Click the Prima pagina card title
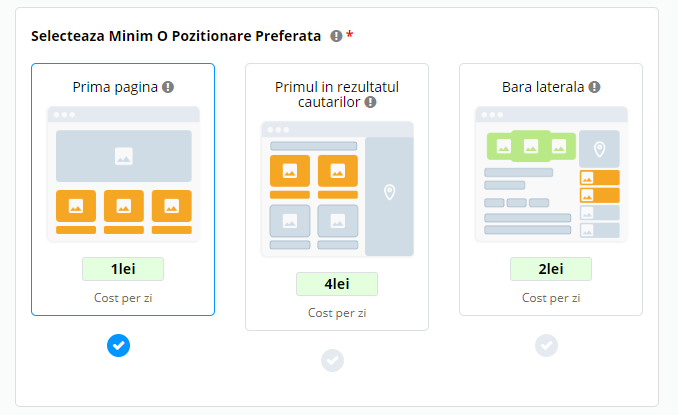Viewport: 678px width, 415px height. (115, 87)
